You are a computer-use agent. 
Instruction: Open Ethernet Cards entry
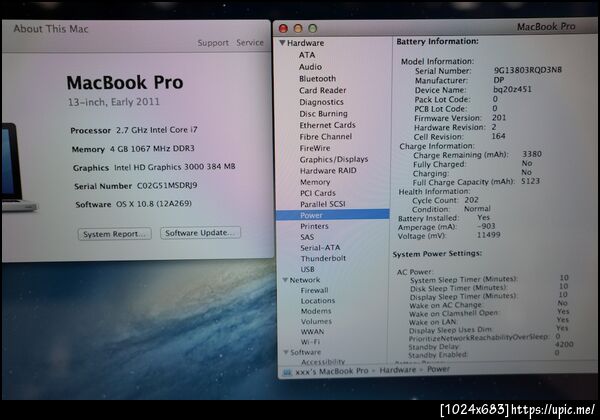(328, 125)
